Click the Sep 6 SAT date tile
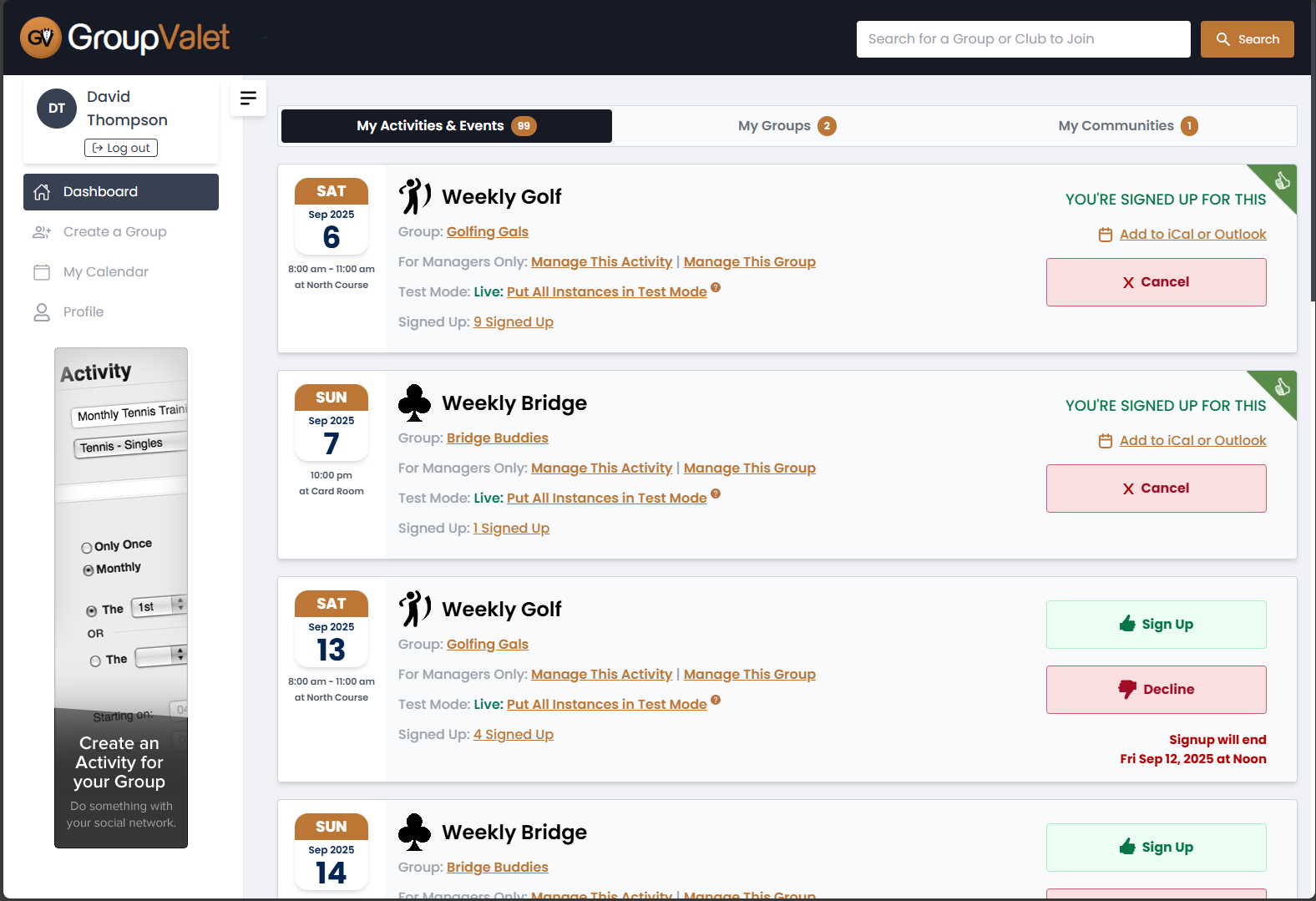Viewport: 1316px width, 901px height. pos(332,216)
